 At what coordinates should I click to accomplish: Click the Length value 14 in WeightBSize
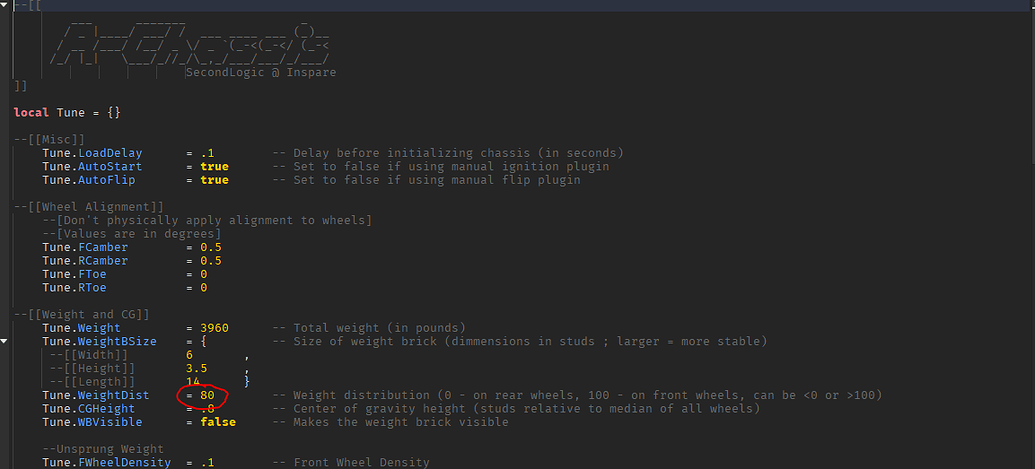click(193, 382)
